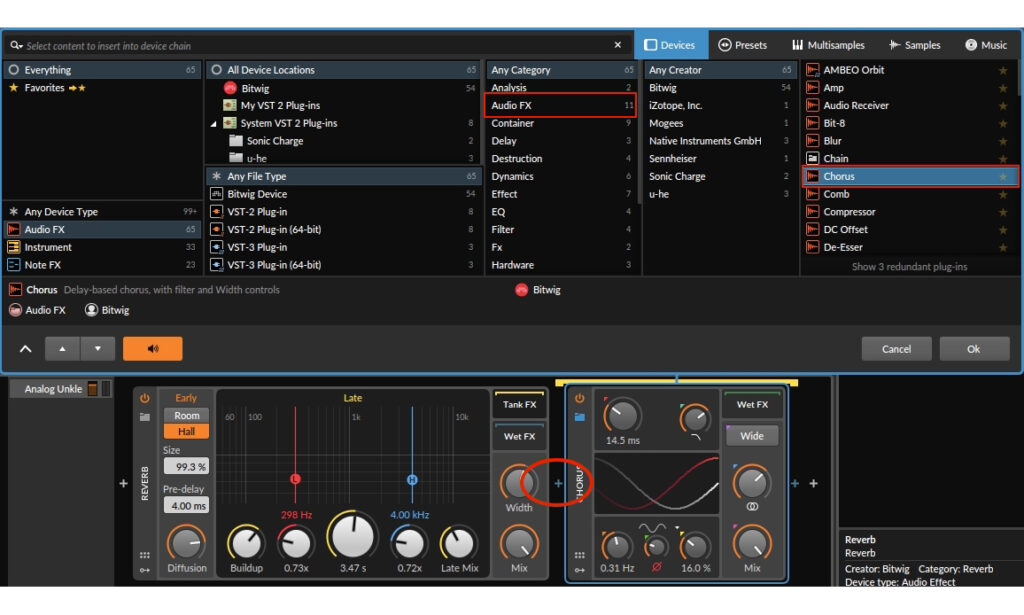Select the Instrument device type

click(102, 247)
